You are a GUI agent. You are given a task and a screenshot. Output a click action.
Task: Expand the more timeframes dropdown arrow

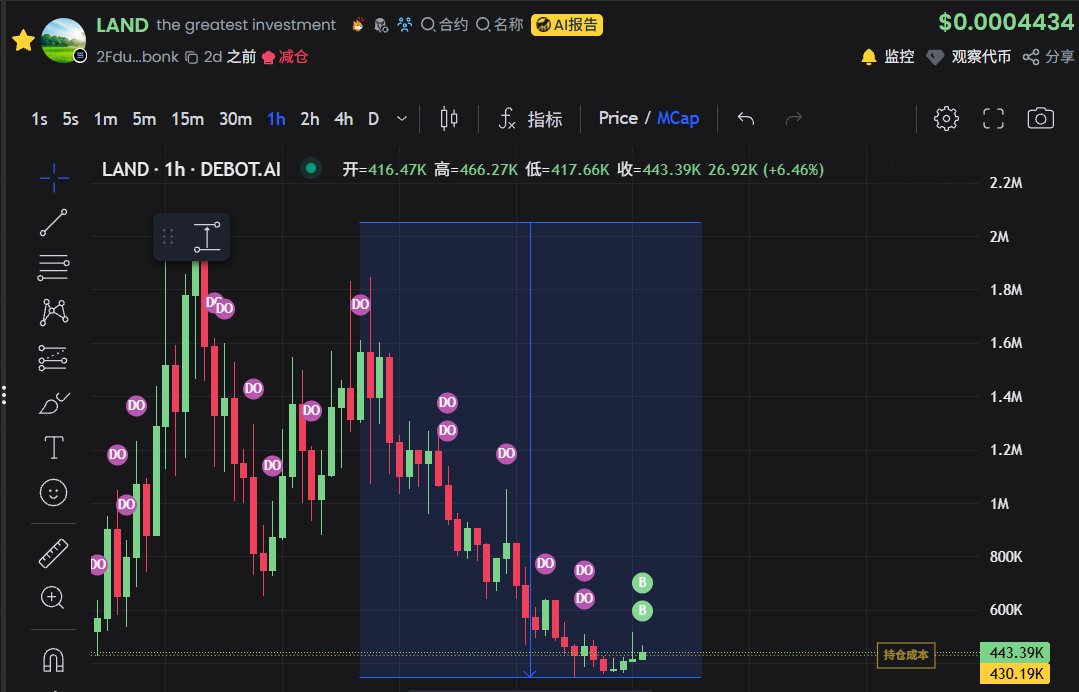pos(402,119)
